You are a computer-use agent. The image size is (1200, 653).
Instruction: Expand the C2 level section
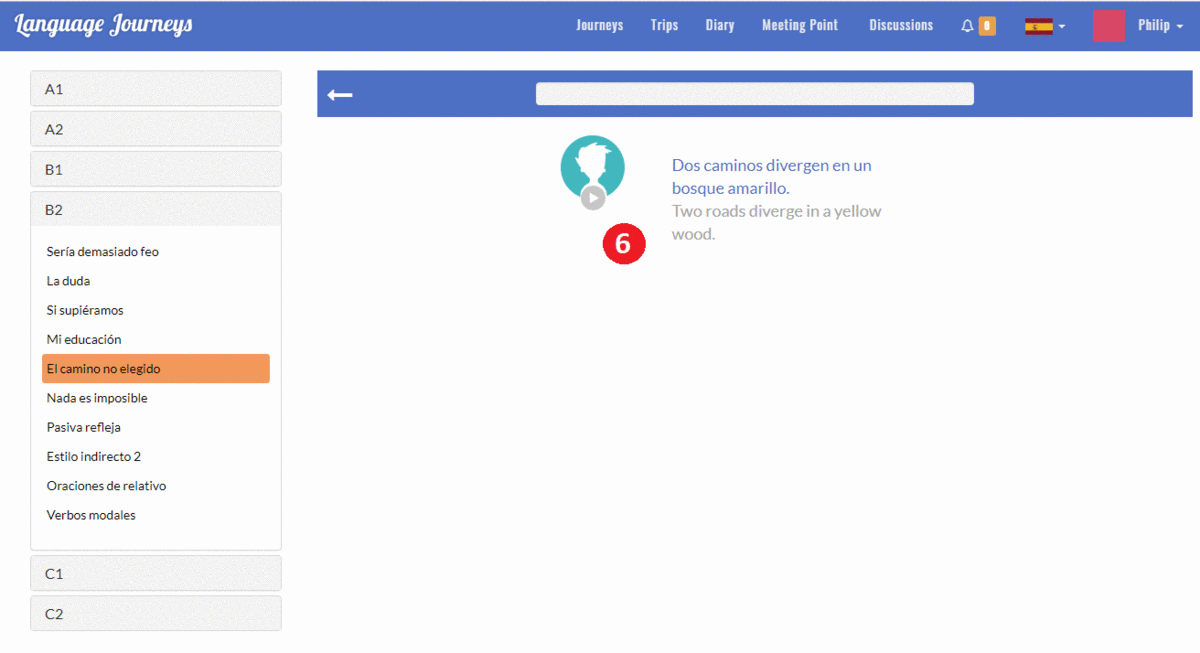pyautogui.click(x=156, y=614)
